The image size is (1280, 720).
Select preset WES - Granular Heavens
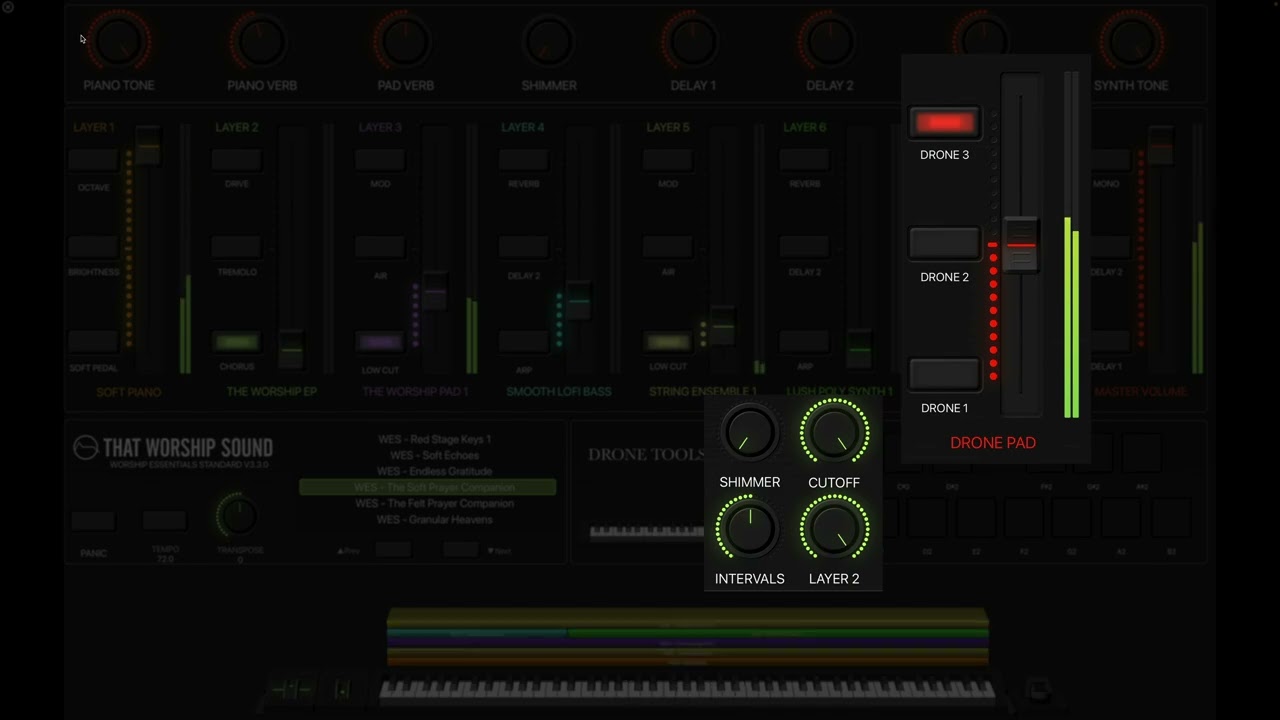(x=435, y=519)
